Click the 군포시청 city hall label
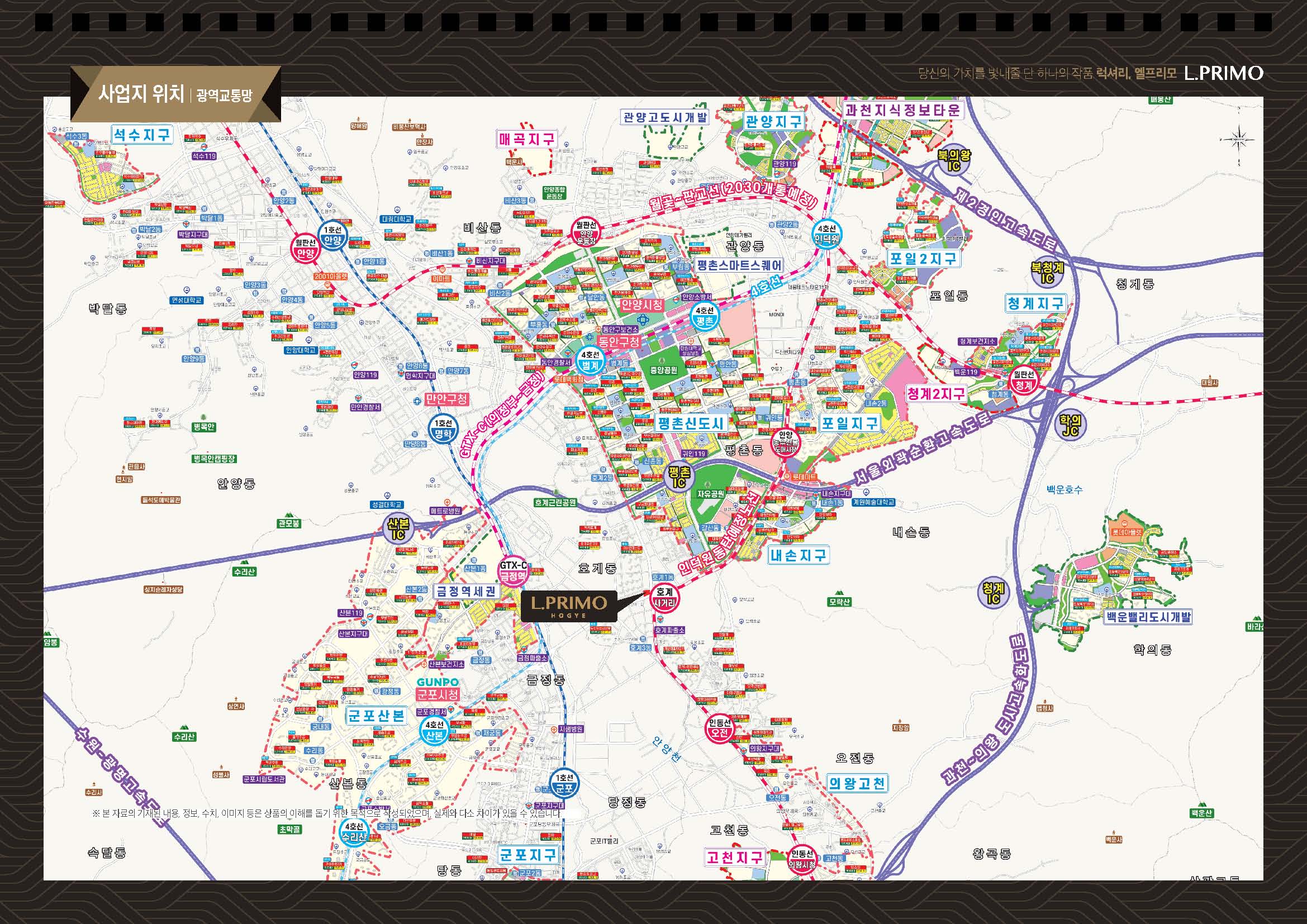Screen dimensions: 1307x924 tap(438, 695)
